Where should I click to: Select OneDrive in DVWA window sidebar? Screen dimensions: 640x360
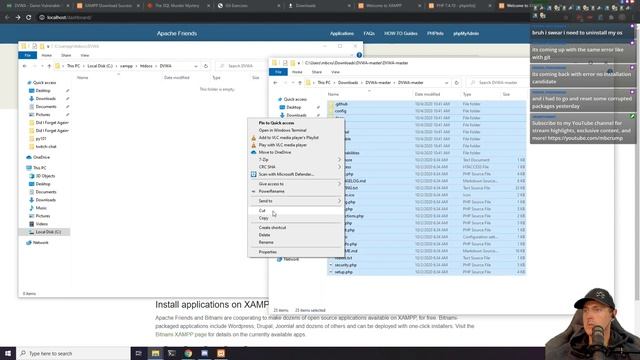[41, 157]
